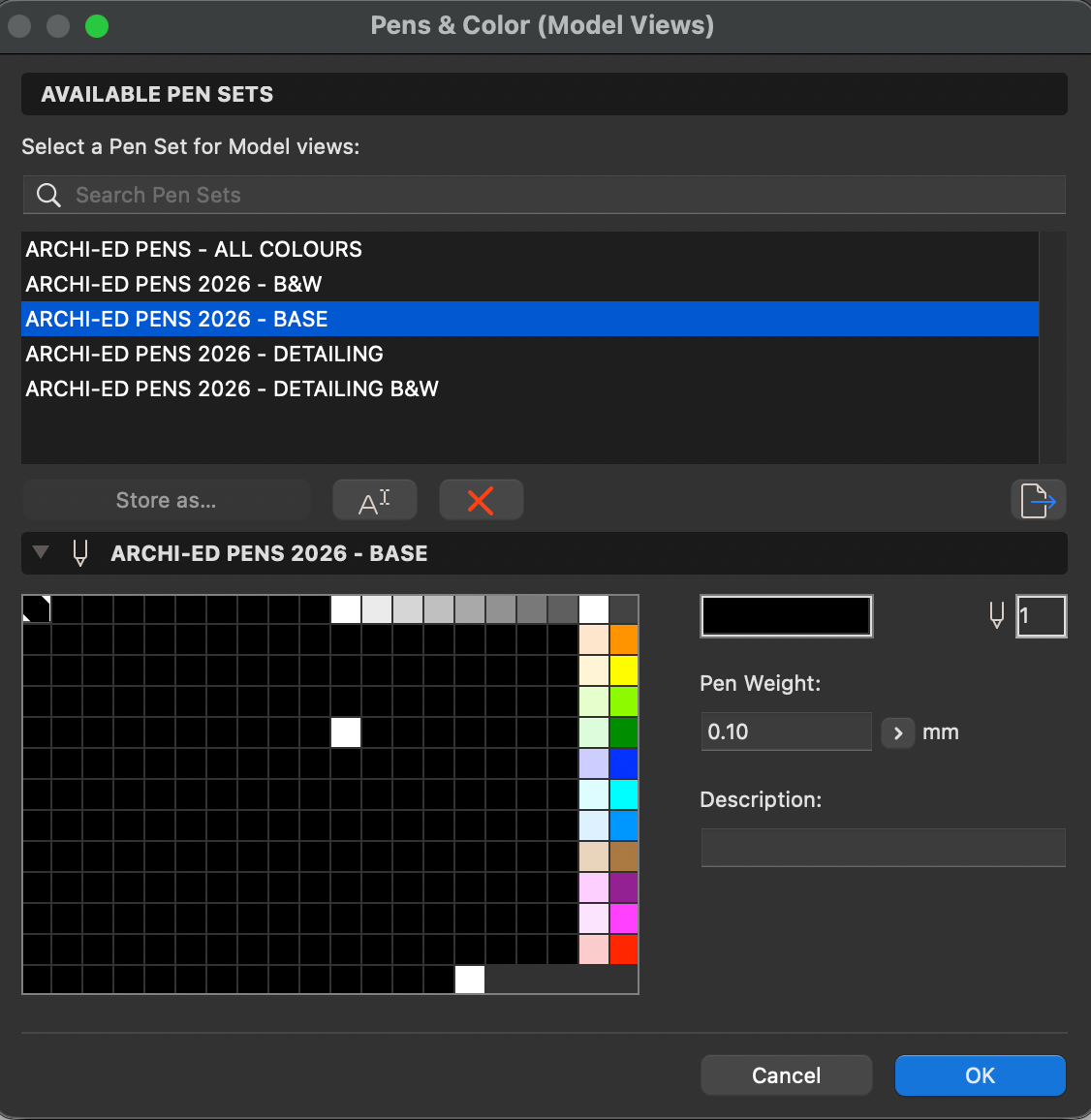The width and height of the screenshot is (1091, 1120).
Task: Click the pen icon in section header
Action: pyautogui.click(x=80, y=553)
